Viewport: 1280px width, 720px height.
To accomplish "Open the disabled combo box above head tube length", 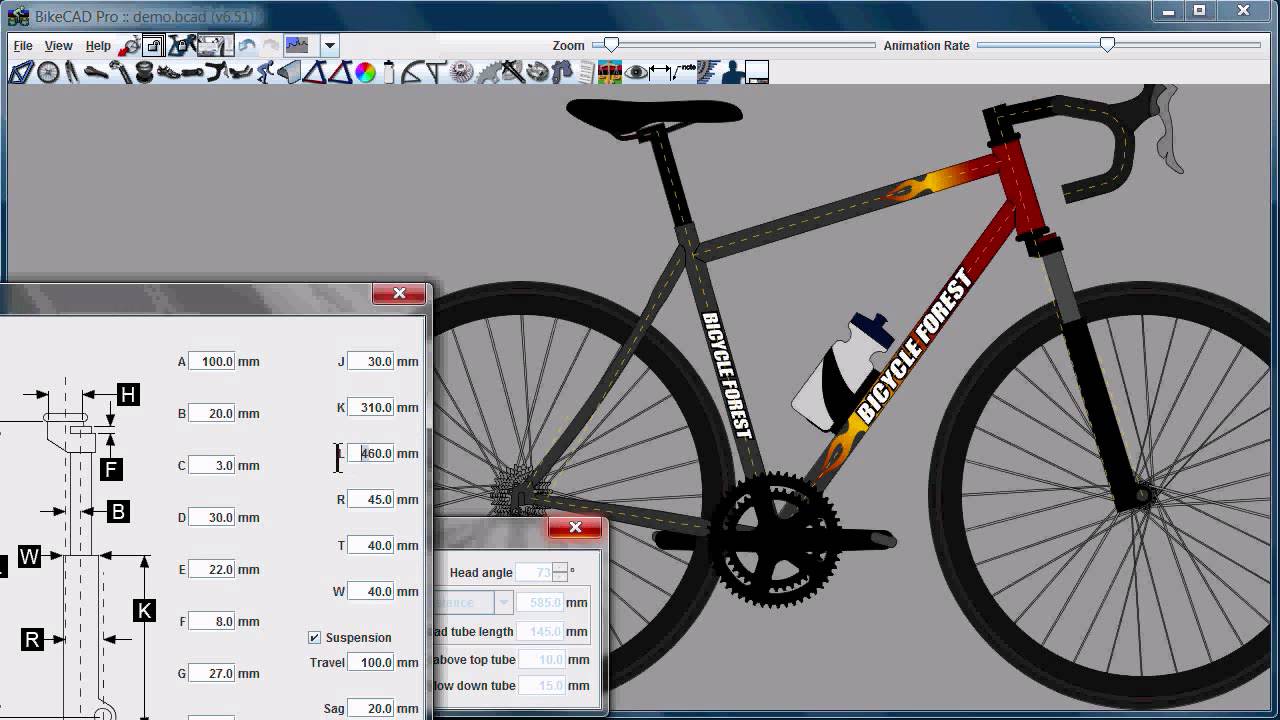I will [474, 602].
